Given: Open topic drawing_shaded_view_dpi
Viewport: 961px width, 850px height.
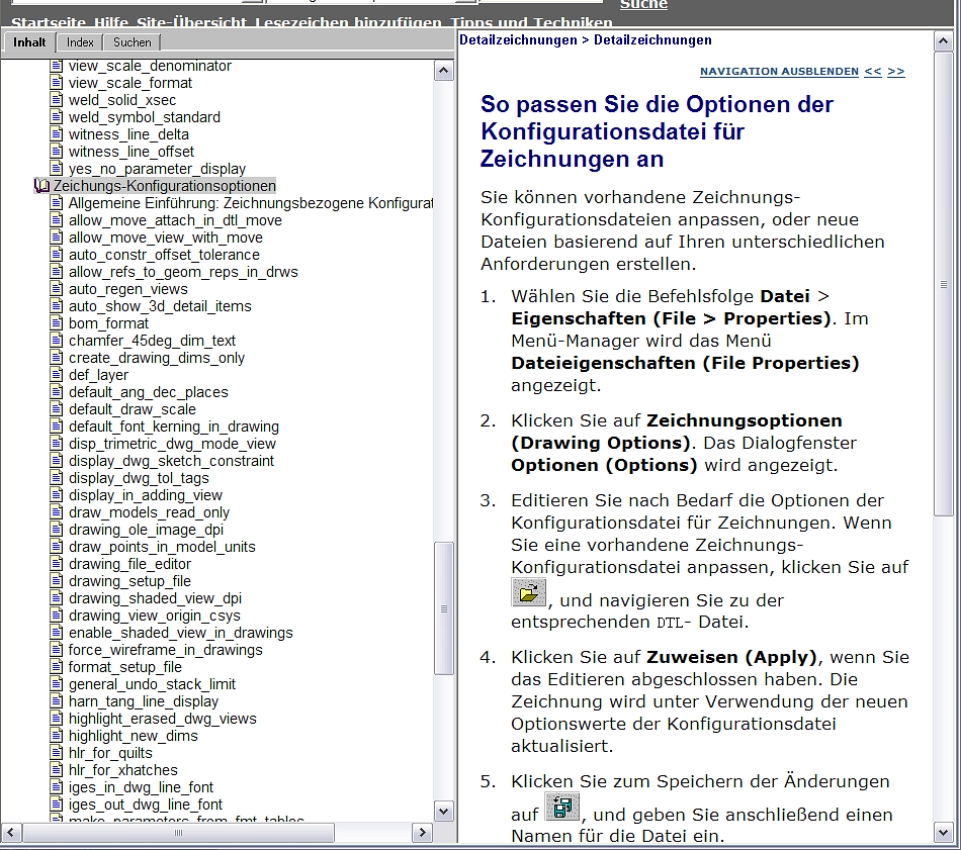Looking at the screenshot, I should pos(155,598).
